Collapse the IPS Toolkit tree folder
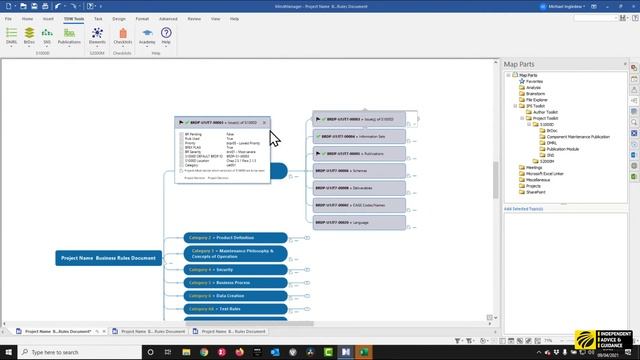Viewport: 640px width, 360px height. click(515, 106)
